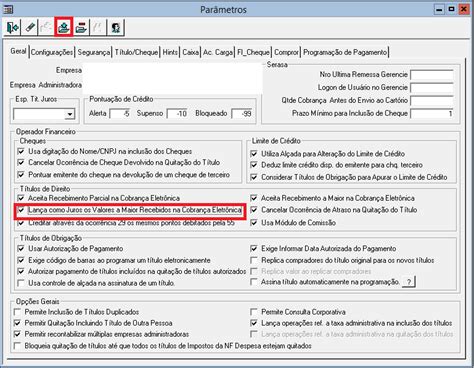Screen dimensions: 474x368
Task: Uncheck Aceita Recebimento a Maior na Cobrança Eletrônica
Action: (254, 198)
